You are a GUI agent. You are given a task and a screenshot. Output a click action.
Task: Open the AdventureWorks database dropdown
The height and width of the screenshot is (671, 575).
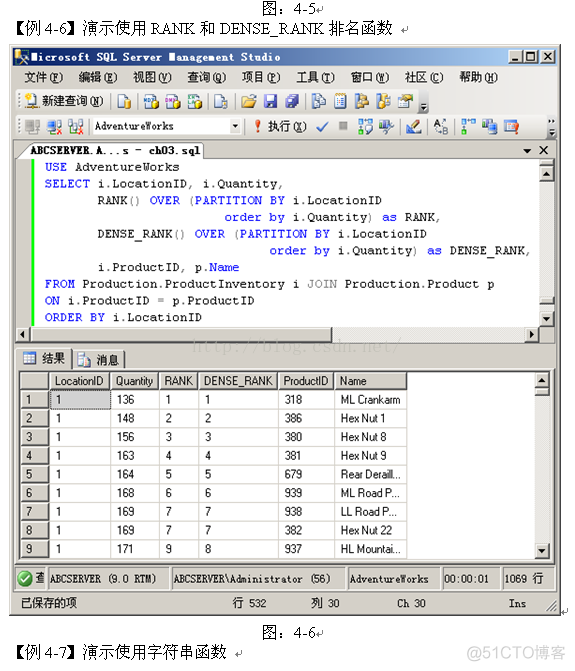click(235, 126)
